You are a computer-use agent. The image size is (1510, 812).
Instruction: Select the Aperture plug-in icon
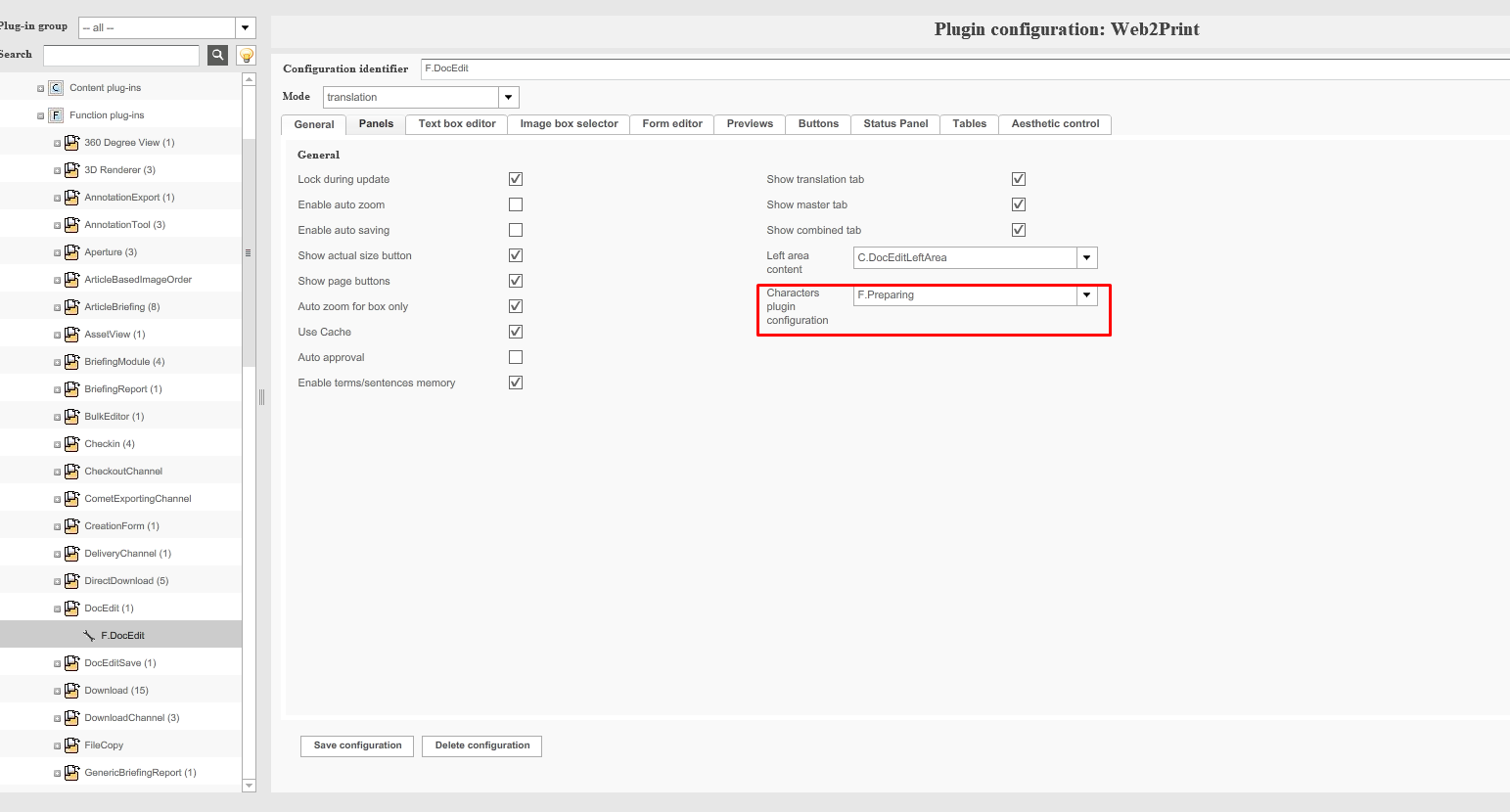tap(72, 251)
